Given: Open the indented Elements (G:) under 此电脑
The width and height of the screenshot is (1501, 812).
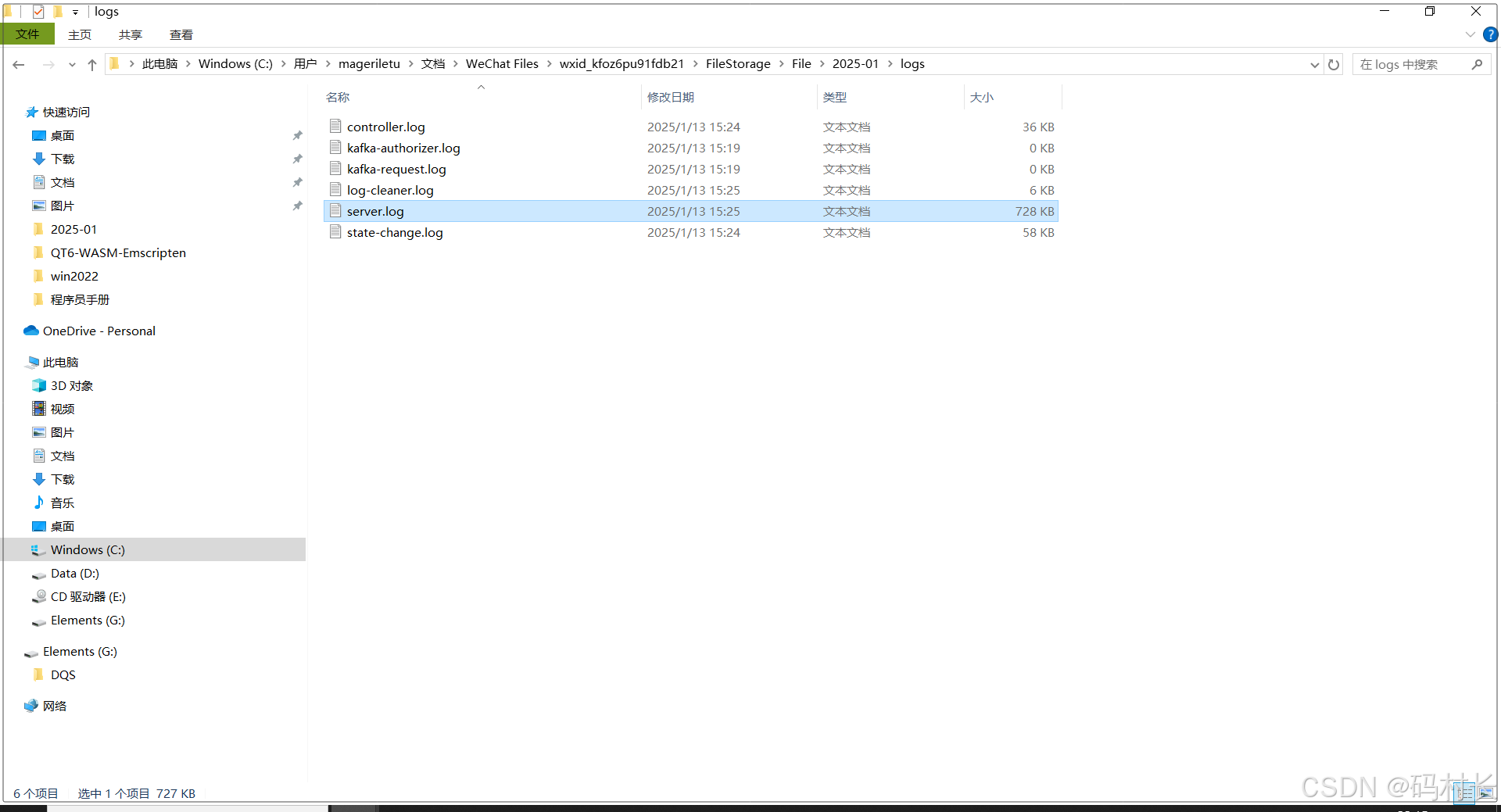Looking at the screenshot, I should point(88,620).
